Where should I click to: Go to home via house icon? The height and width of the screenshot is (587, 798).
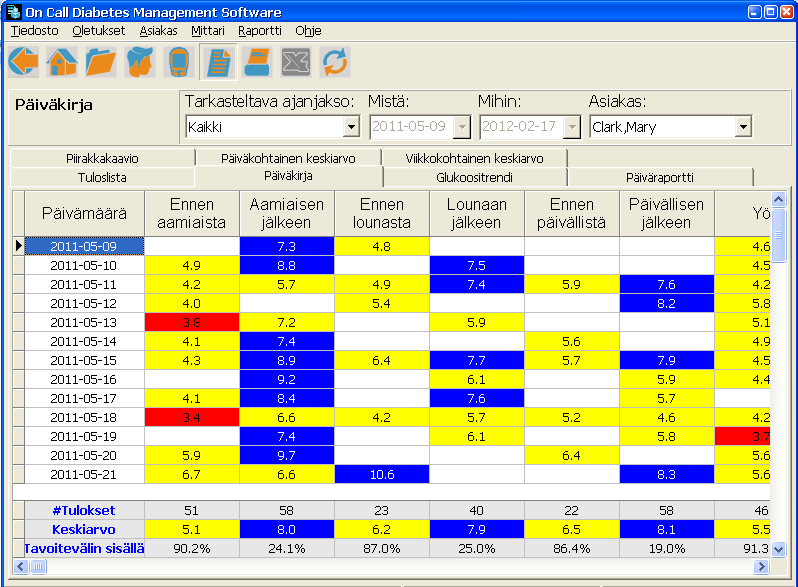[x=62, y=62]
